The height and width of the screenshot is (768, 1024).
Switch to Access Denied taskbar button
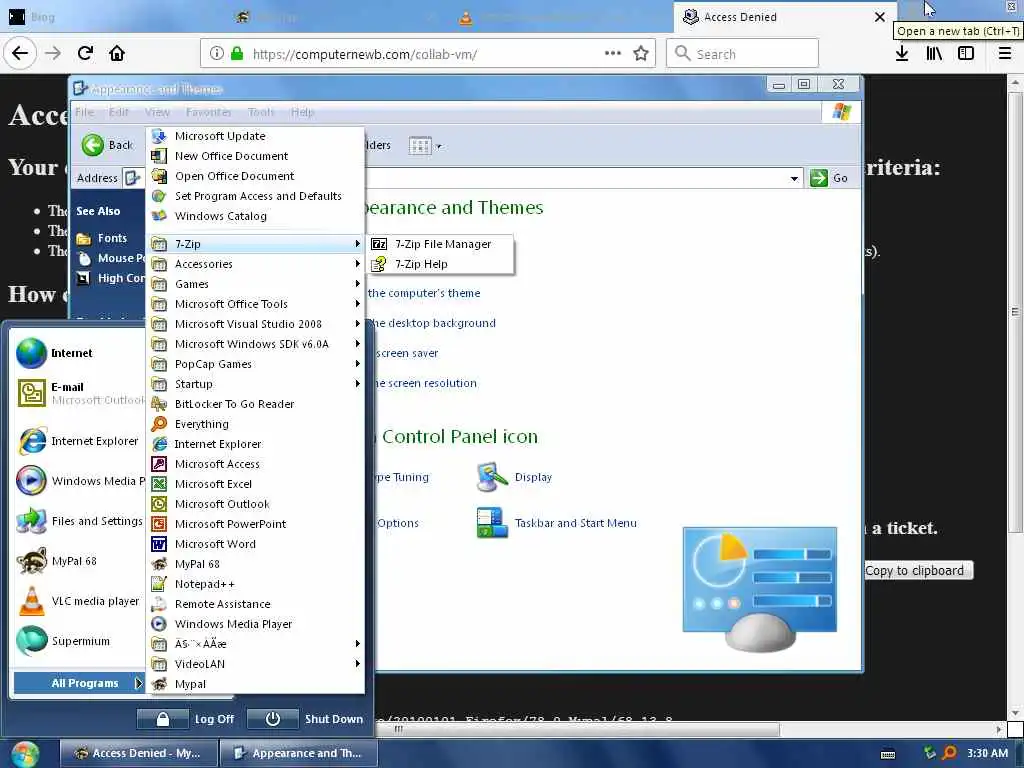tap(137, 753)
